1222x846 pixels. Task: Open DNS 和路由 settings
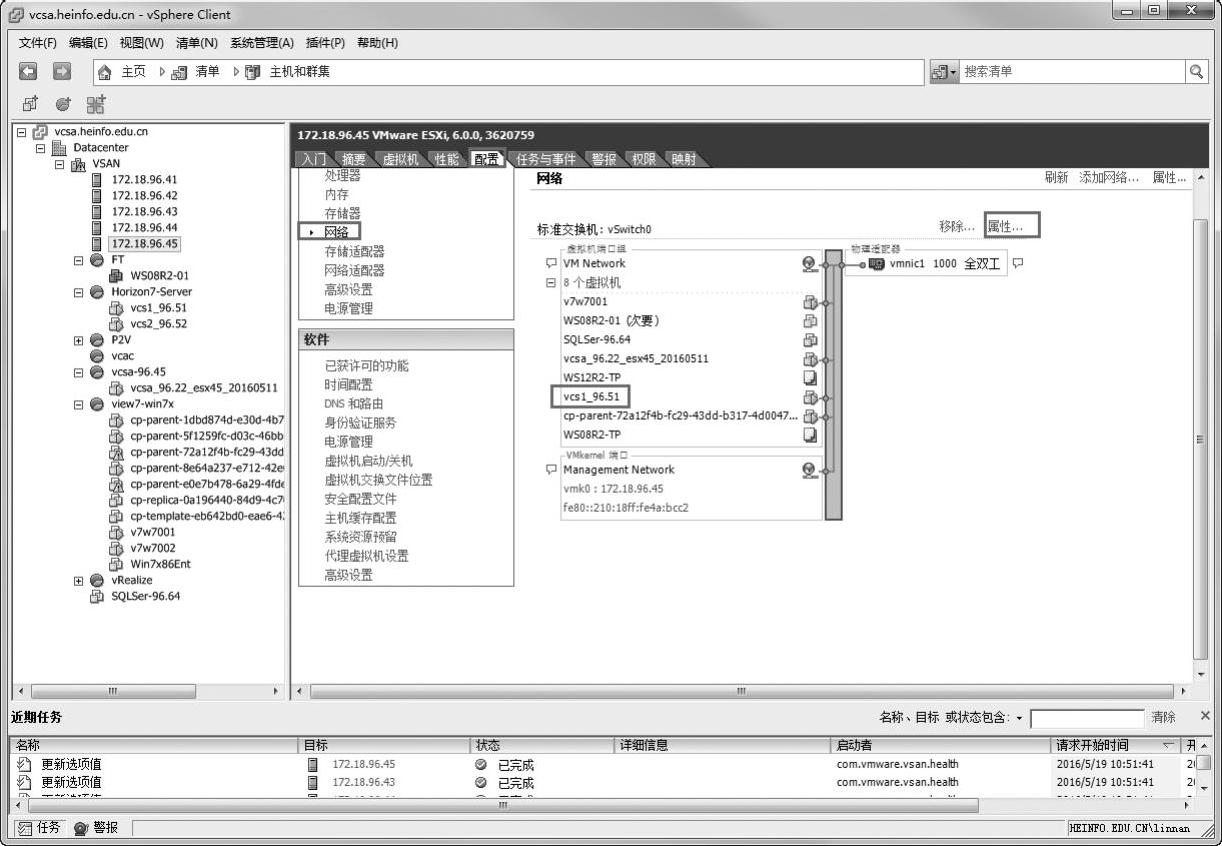354,404
